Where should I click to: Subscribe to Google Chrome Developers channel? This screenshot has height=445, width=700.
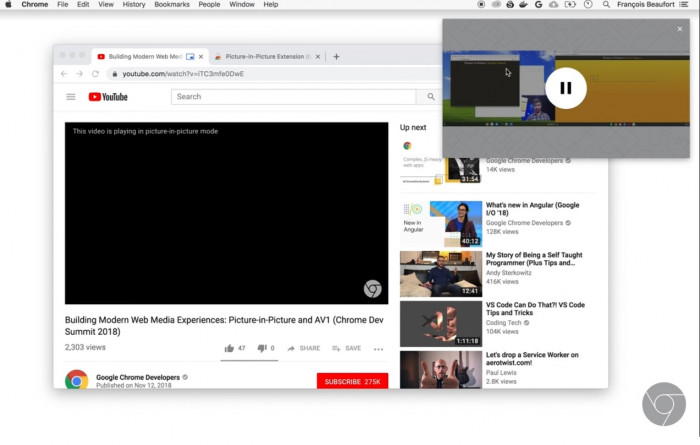tap(352, 382)
